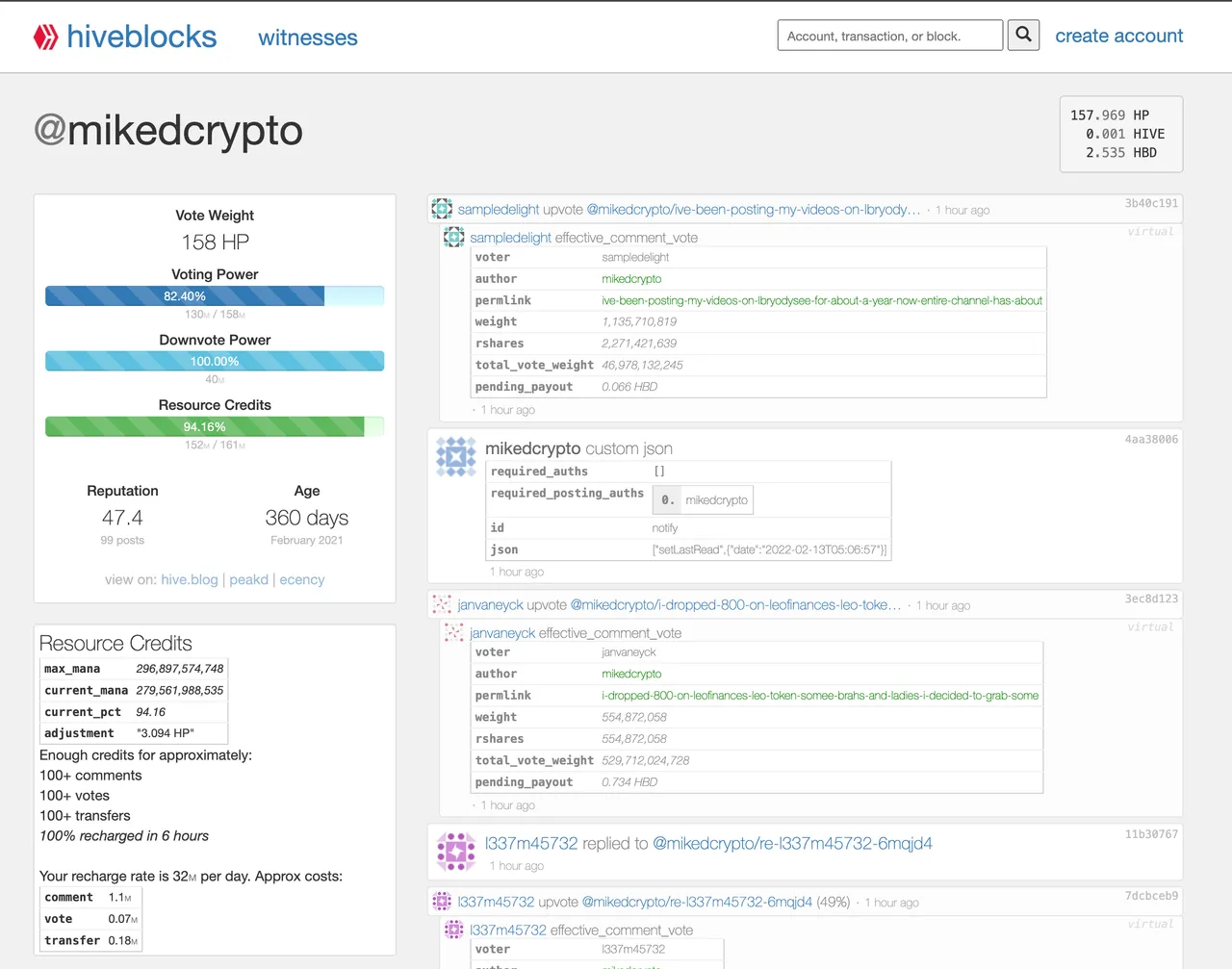Click the 158 HP vote weight value

[215, 242]
